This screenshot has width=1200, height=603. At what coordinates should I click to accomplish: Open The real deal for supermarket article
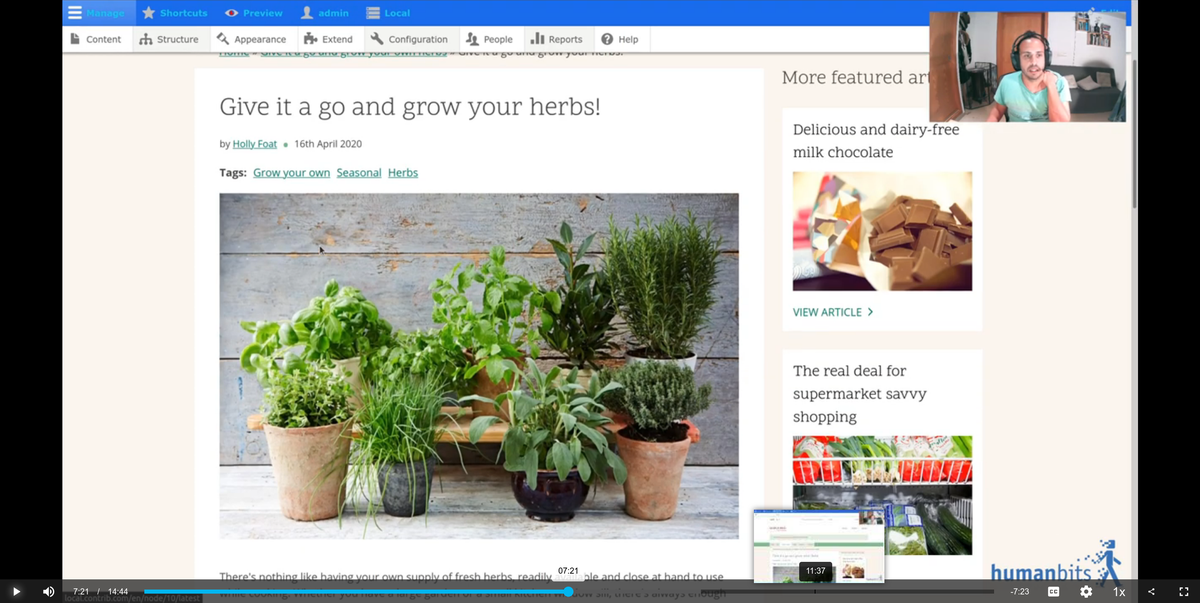859,393
